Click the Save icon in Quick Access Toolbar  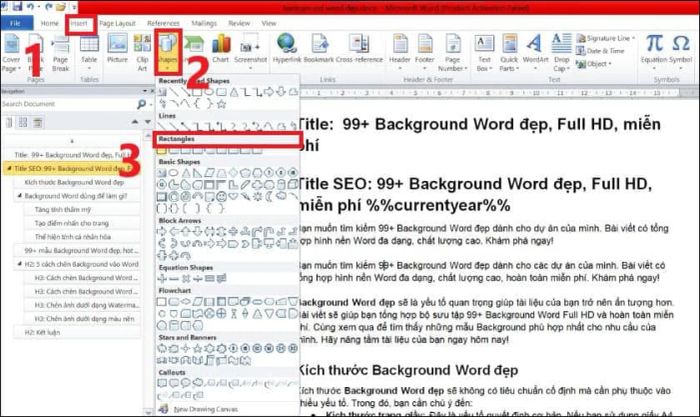pos(17,7)
